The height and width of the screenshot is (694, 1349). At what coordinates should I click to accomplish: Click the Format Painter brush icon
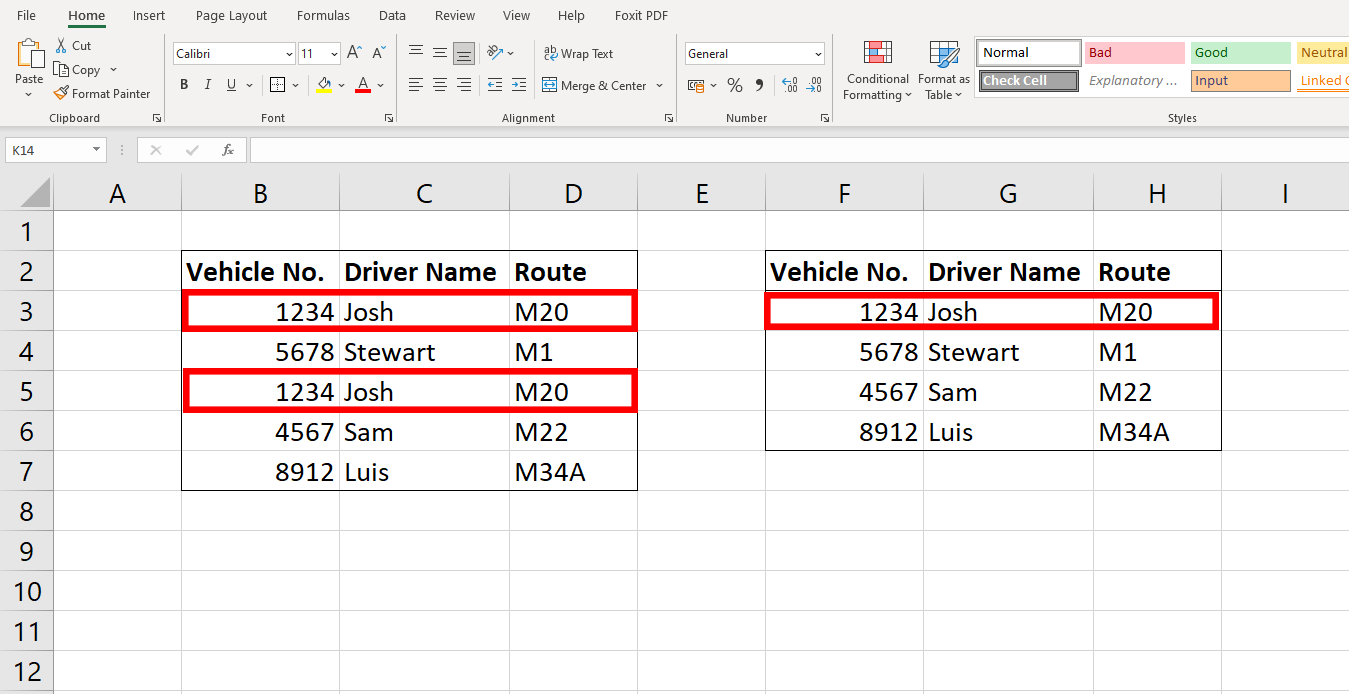coord(61,93)
